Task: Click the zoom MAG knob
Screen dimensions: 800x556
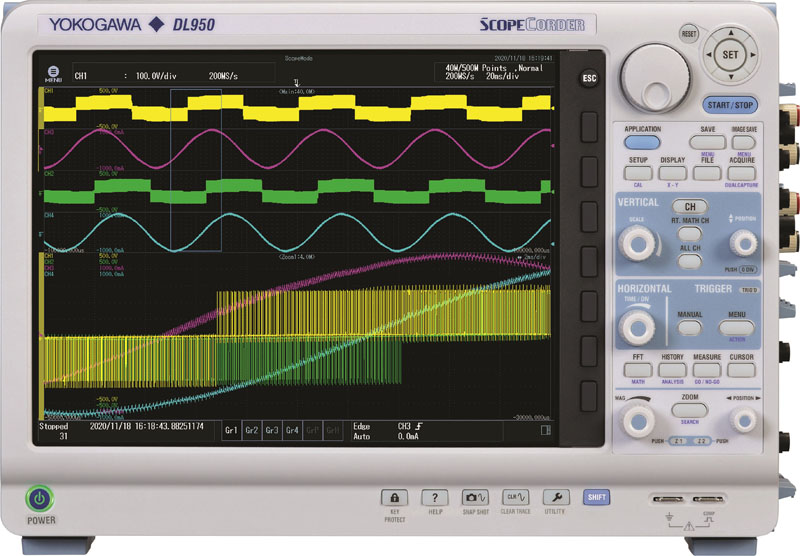Action: click(x=638, y=421)
